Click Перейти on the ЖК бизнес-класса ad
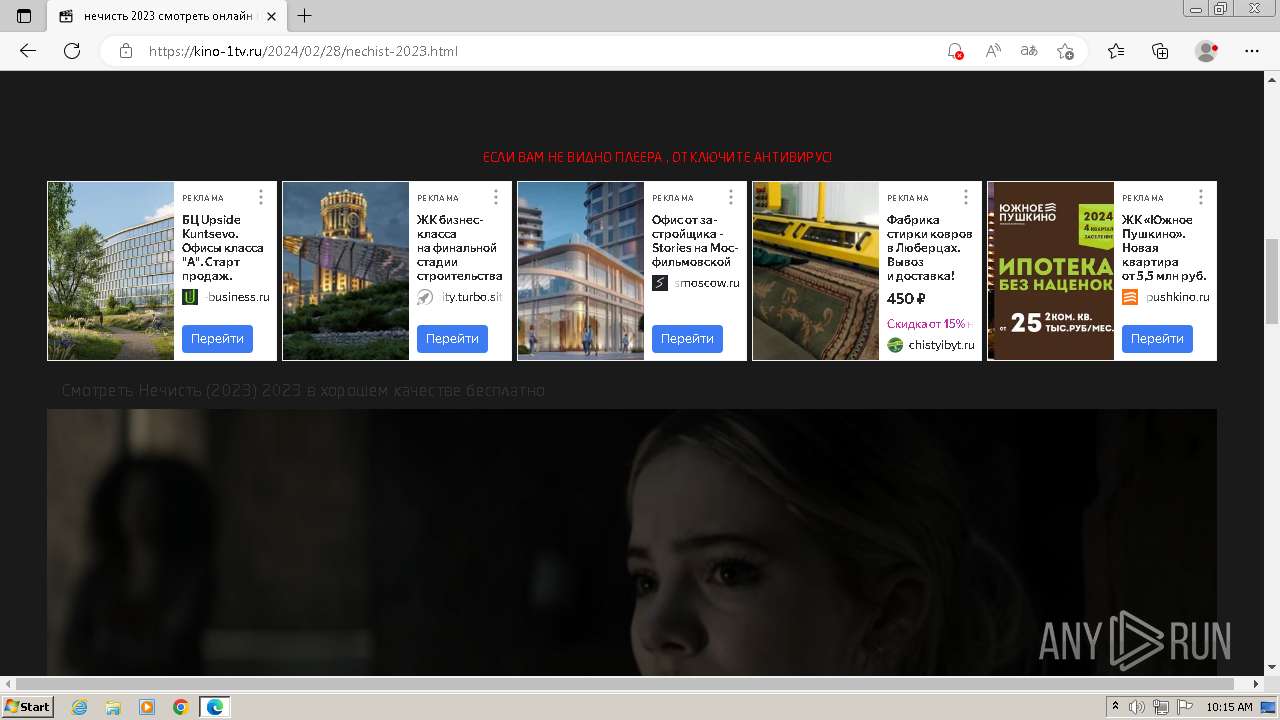 [452, 339]
